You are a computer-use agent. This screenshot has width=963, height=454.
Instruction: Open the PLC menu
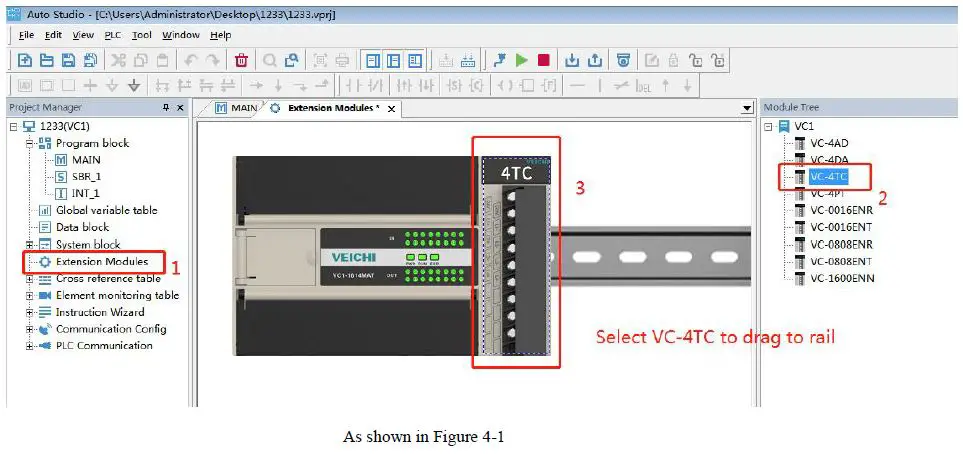click(x=113, y=35)
